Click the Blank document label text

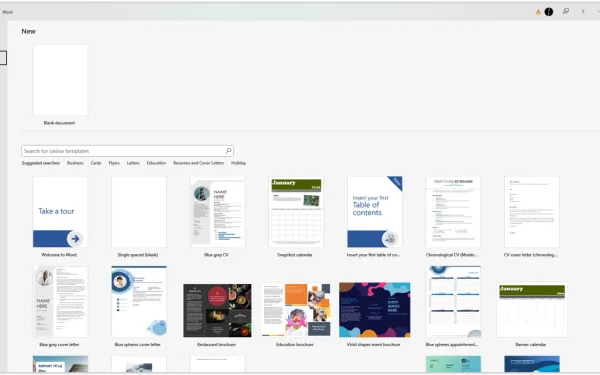coord(59,123)
